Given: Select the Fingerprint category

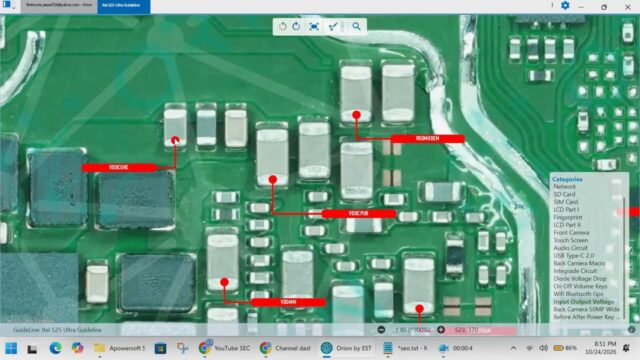Looking at the screenshot, I should coord(568,217).
